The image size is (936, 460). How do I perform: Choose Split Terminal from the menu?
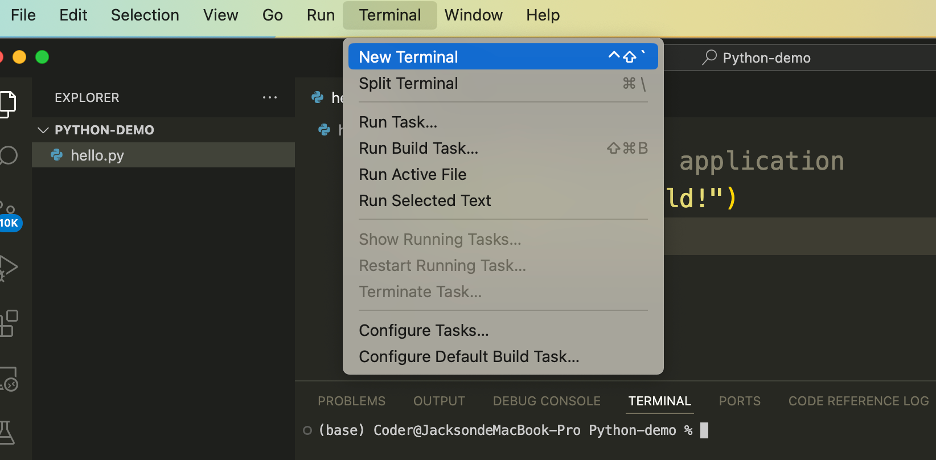point(408,84)
